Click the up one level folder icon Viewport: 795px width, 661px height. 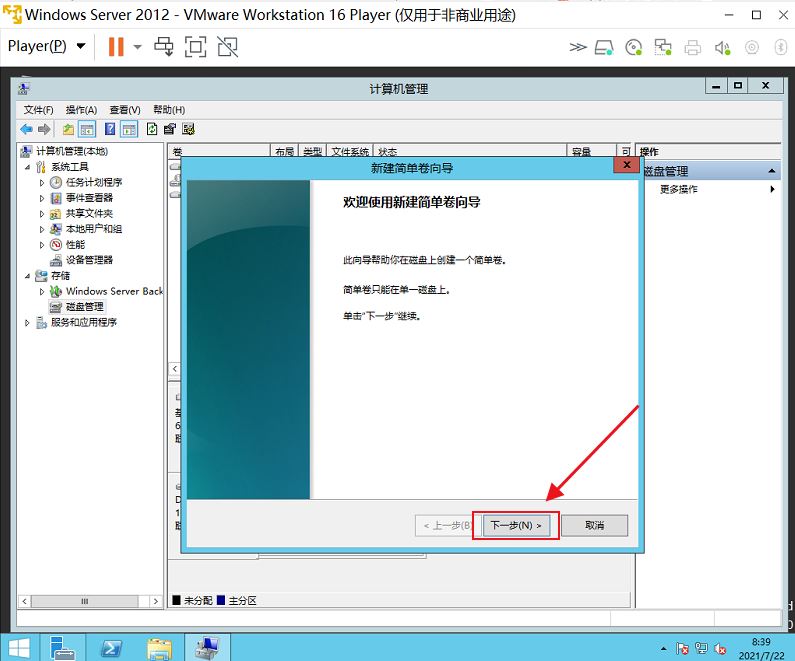(x=68, y=129)
